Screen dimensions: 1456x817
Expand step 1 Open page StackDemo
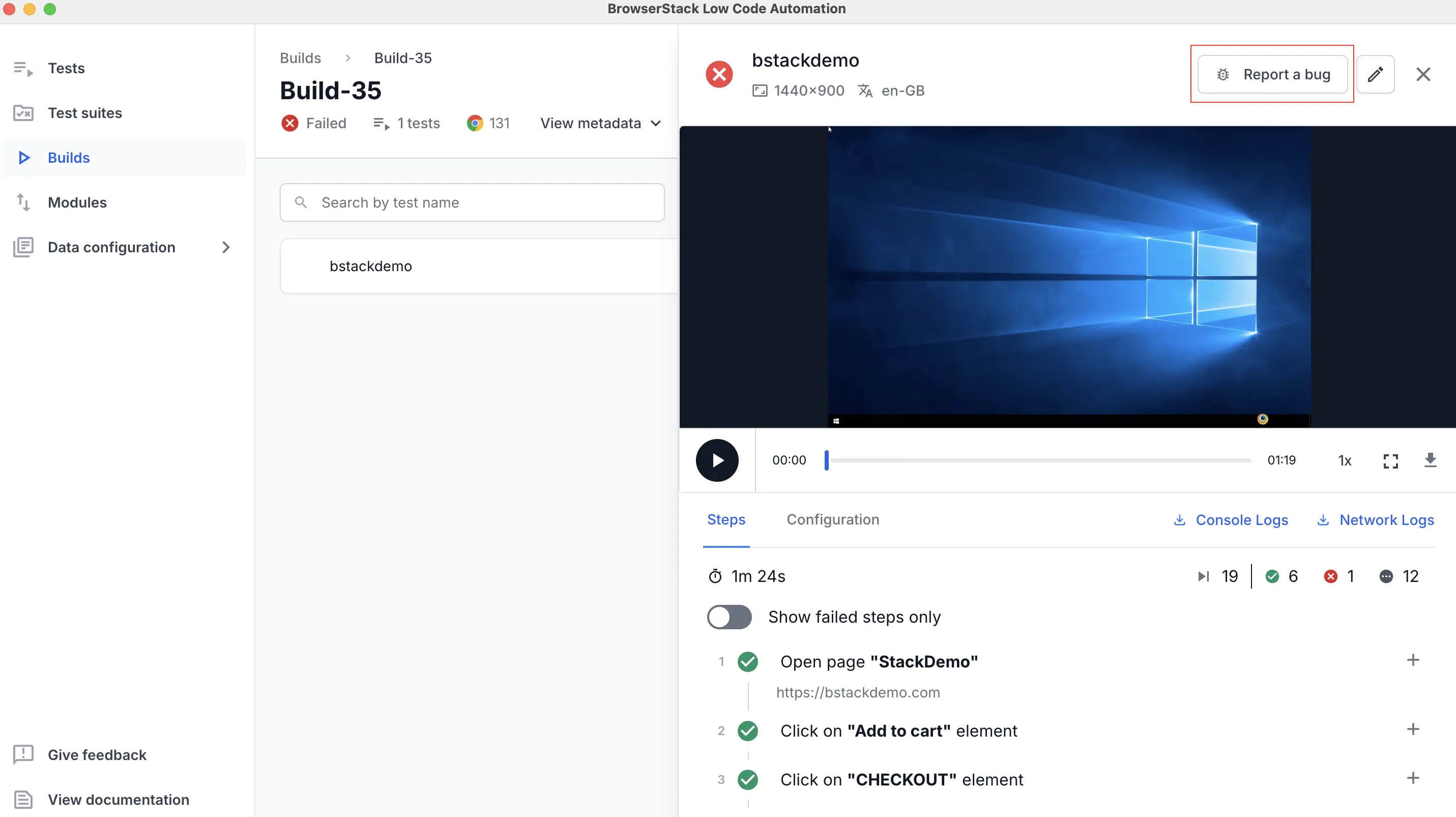tap(1412, 660)
